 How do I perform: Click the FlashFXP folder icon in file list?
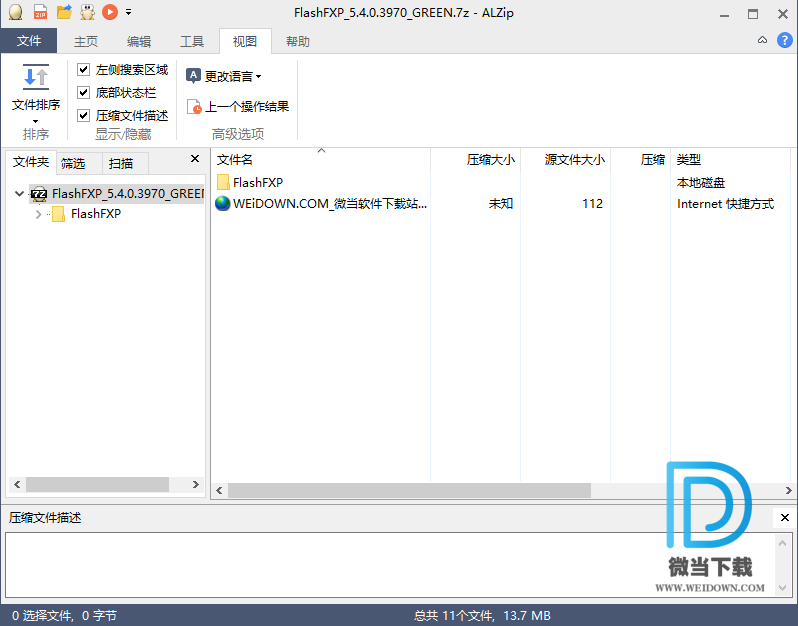click(223, 182)
